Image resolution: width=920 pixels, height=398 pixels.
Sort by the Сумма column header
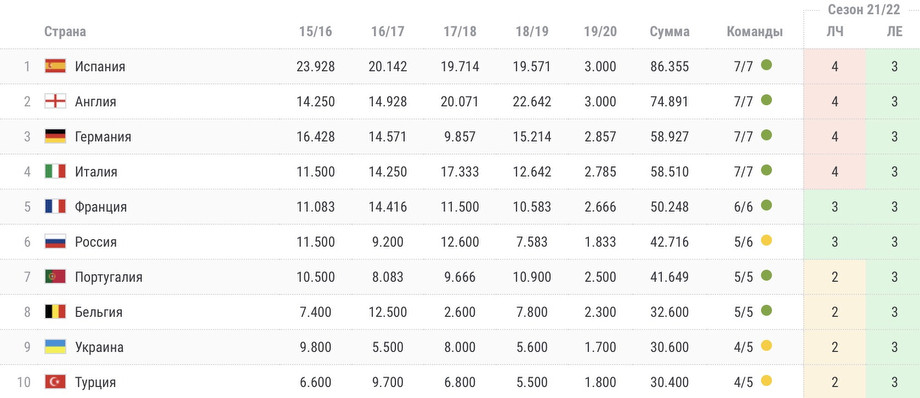pos(669,32)
